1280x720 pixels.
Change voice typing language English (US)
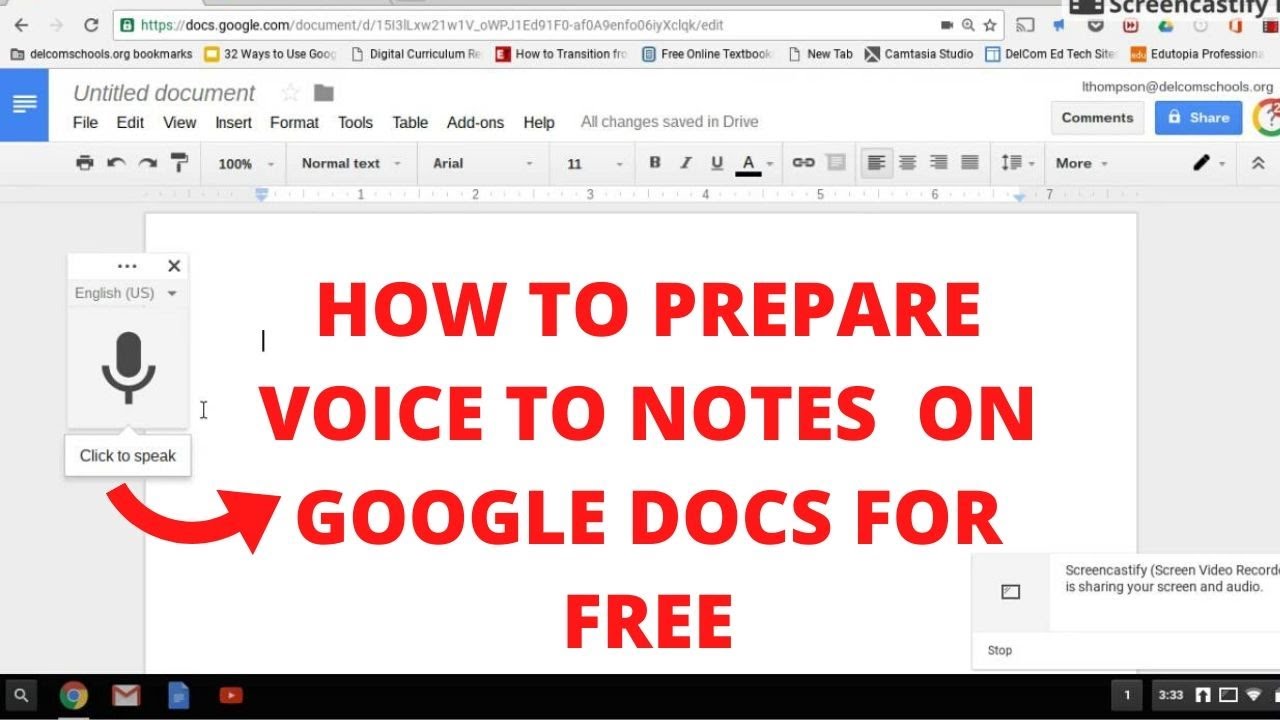coord(126,293)
